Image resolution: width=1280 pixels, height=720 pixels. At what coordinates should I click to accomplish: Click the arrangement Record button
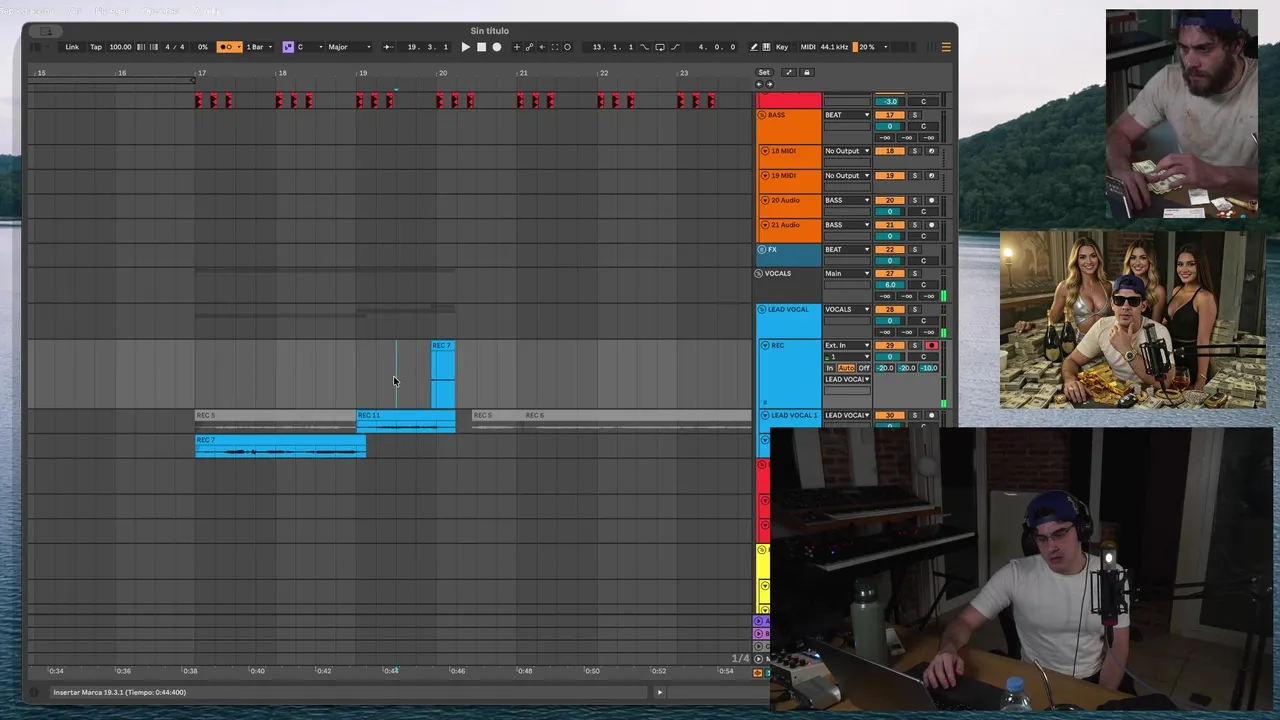click(497, 47)
